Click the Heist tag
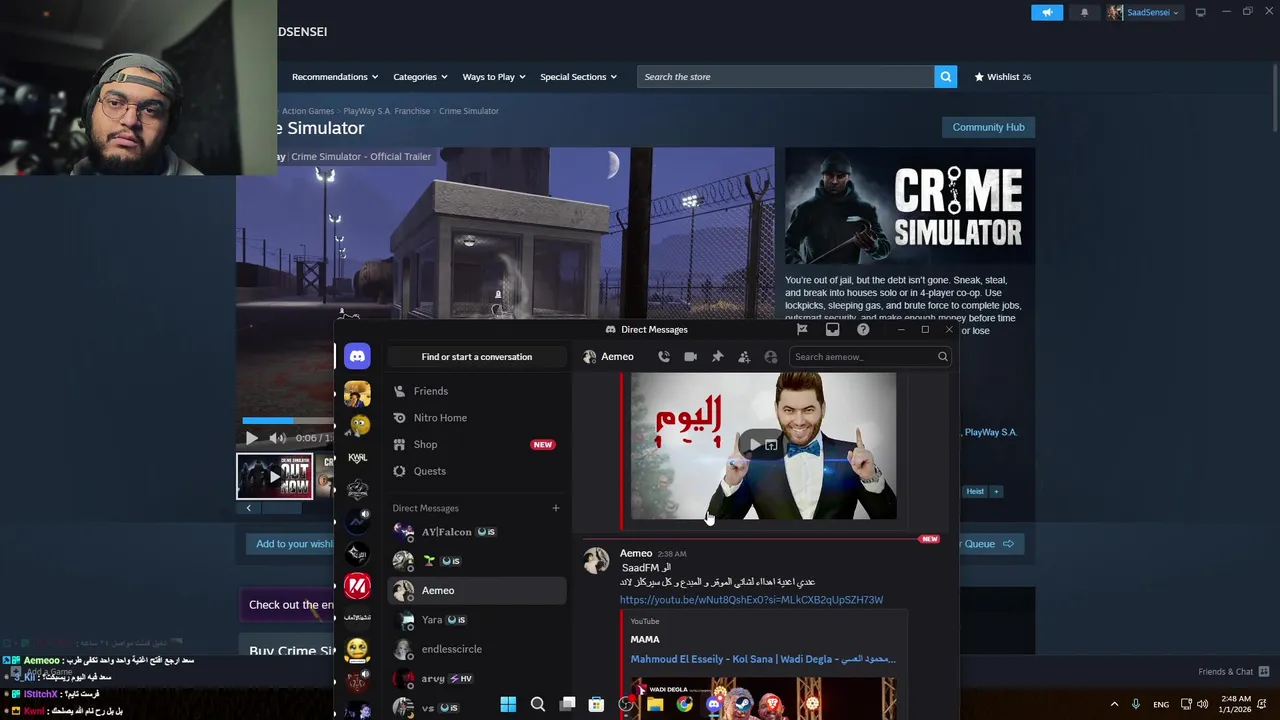This screenshot has height=720, width=1280. (975, 491)
